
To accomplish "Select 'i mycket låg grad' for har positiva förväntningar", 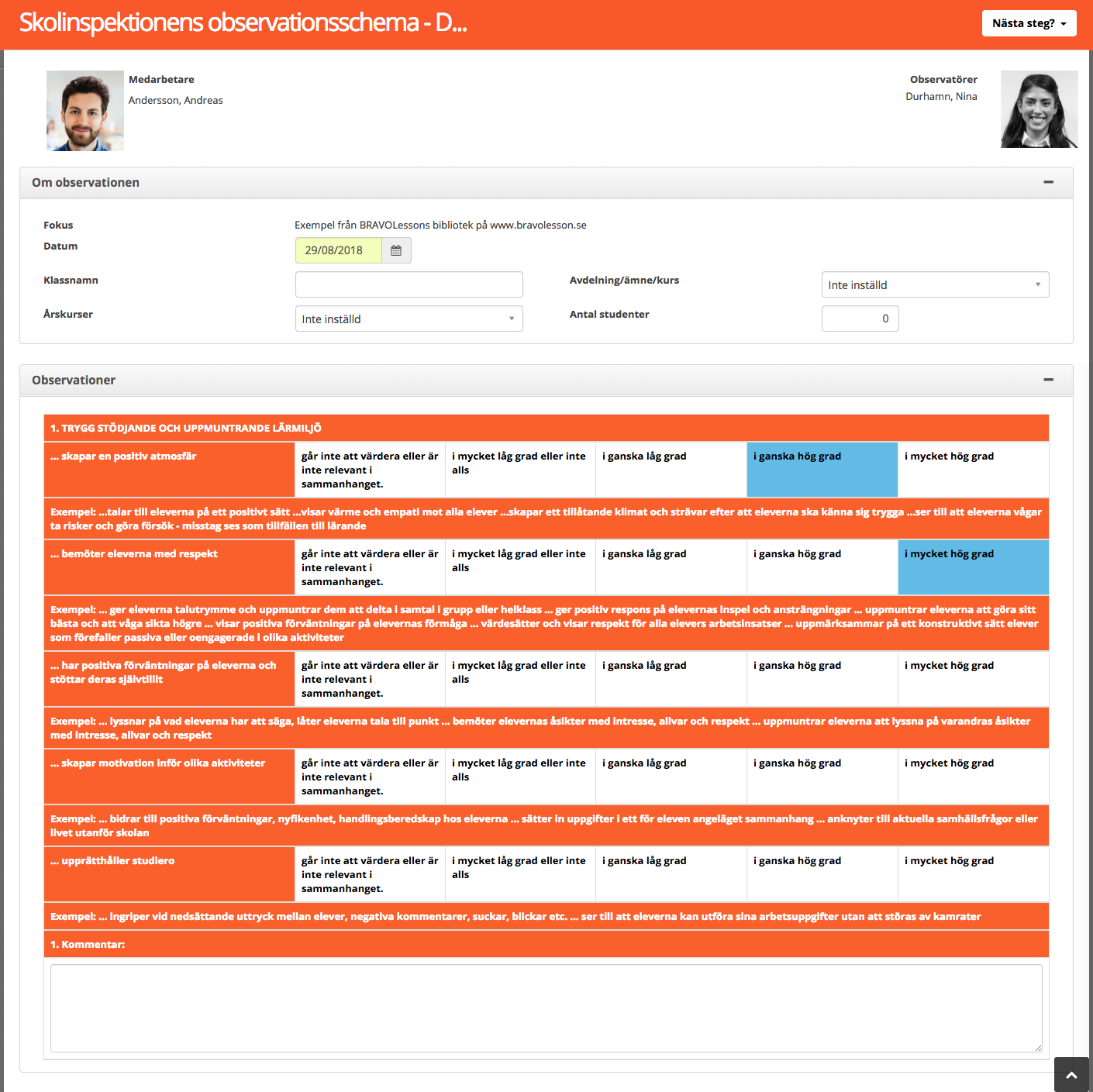I will click(x=520, y=679).
